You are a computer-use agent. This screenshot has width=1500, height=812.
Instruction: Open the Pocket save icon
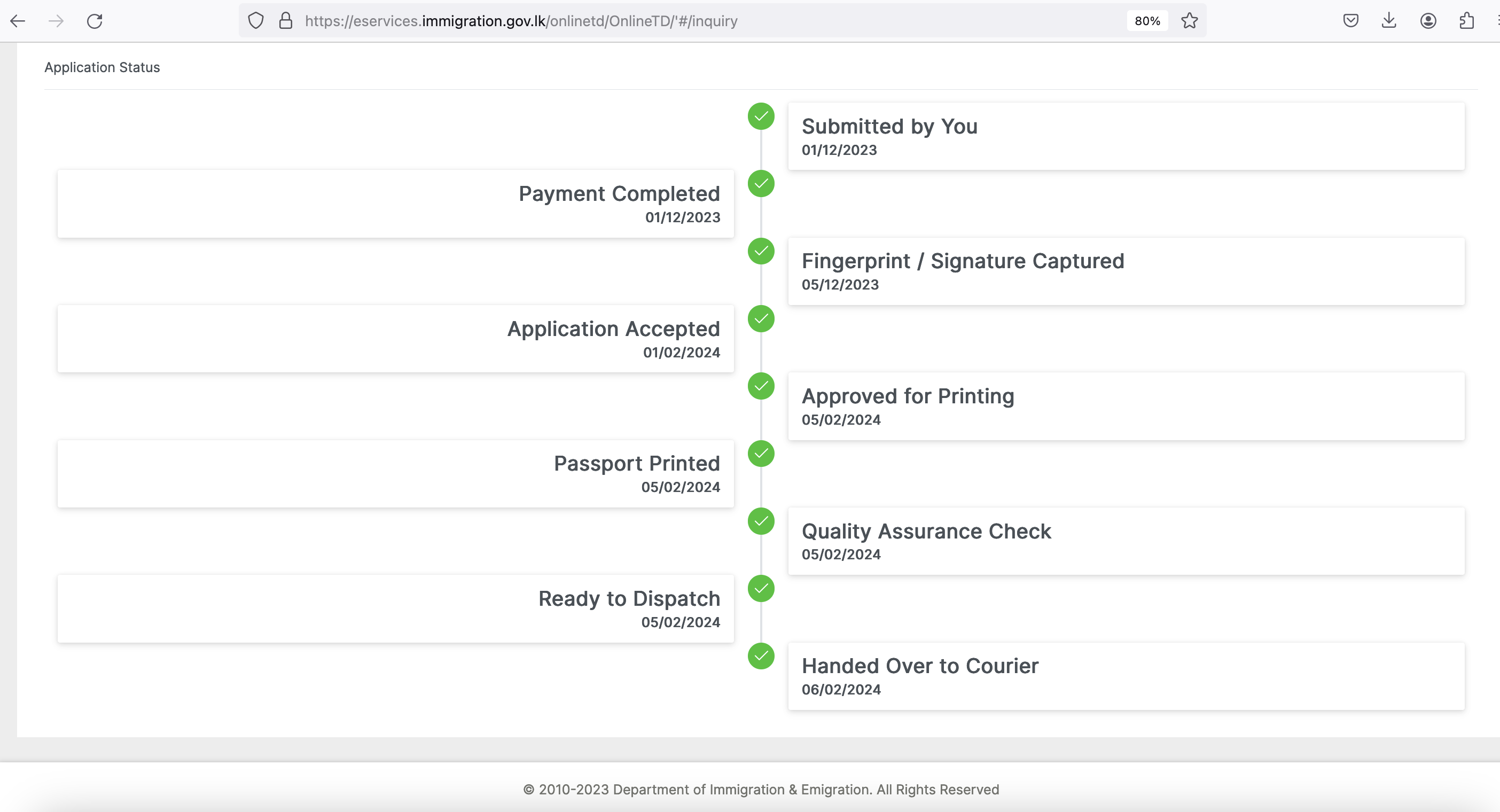click(x=1351, y=21)
